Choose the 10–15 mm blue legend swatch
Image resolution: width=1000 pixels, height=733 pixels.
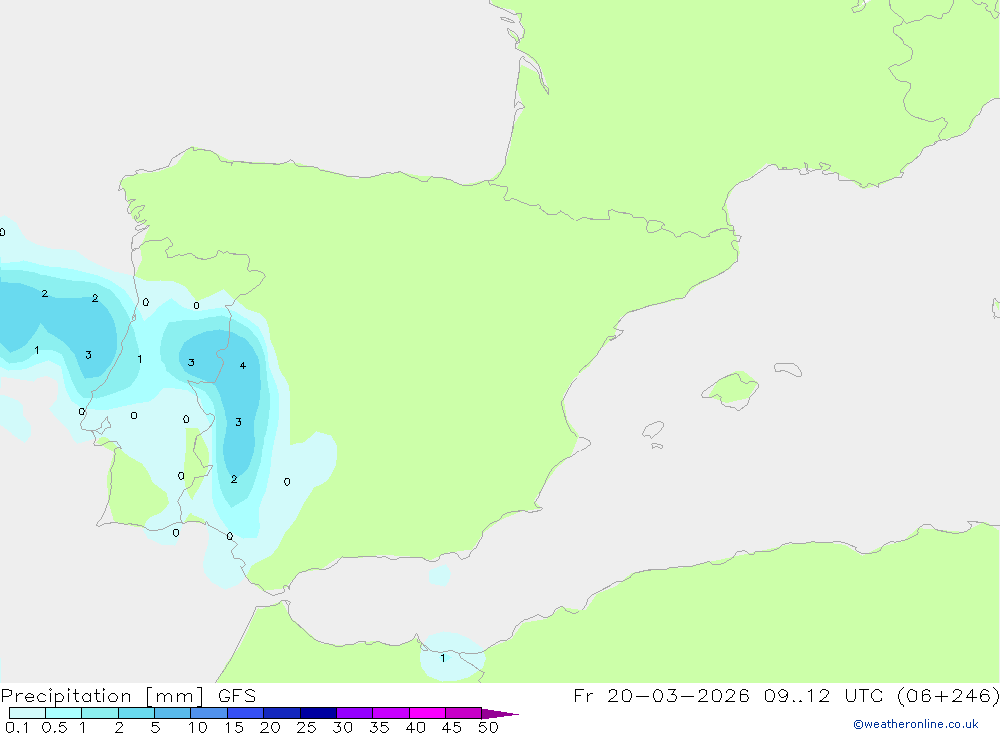(209, 713)
